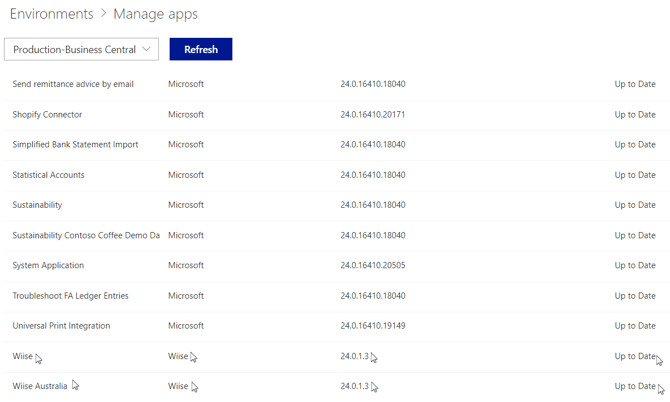Click the Universal Print Integration app
The image size is (670, 402).
[x=61, y=326]
